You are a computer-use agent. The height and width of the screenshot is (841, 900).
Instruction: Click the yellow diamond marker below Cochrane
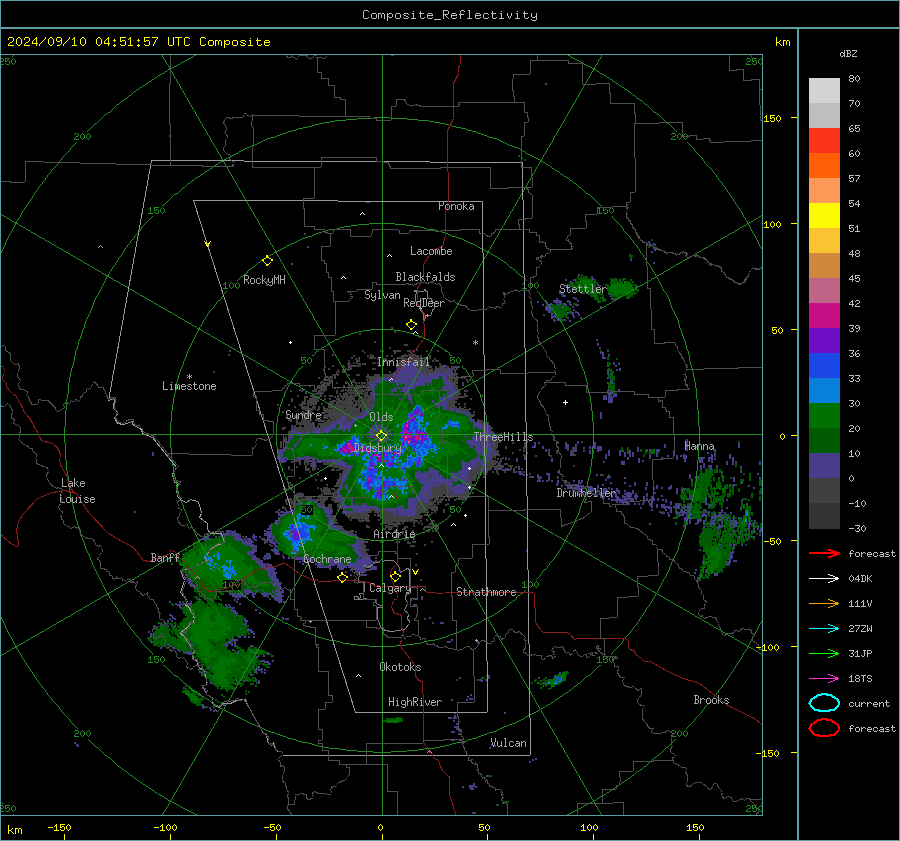point(342,577)
